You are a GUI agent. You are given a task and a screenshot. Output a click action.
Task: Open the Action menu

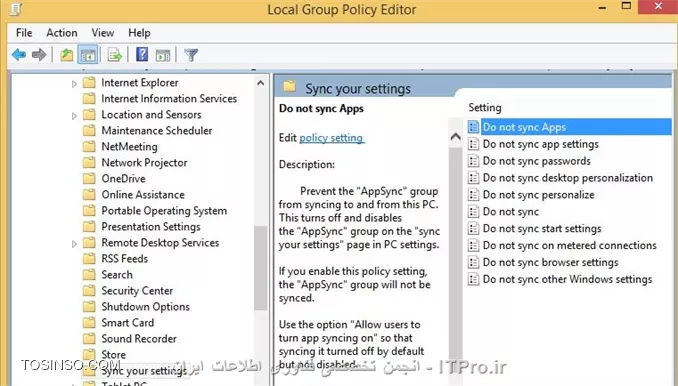pyautogui.click(x=62, y=33)
